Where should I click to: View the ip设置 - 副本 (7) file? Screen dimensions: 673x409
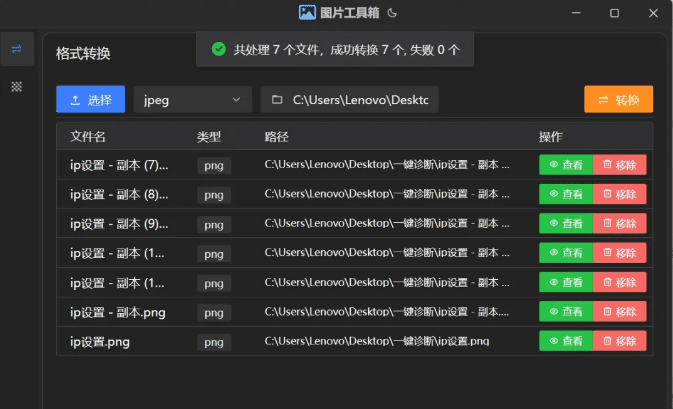(565, 165)
